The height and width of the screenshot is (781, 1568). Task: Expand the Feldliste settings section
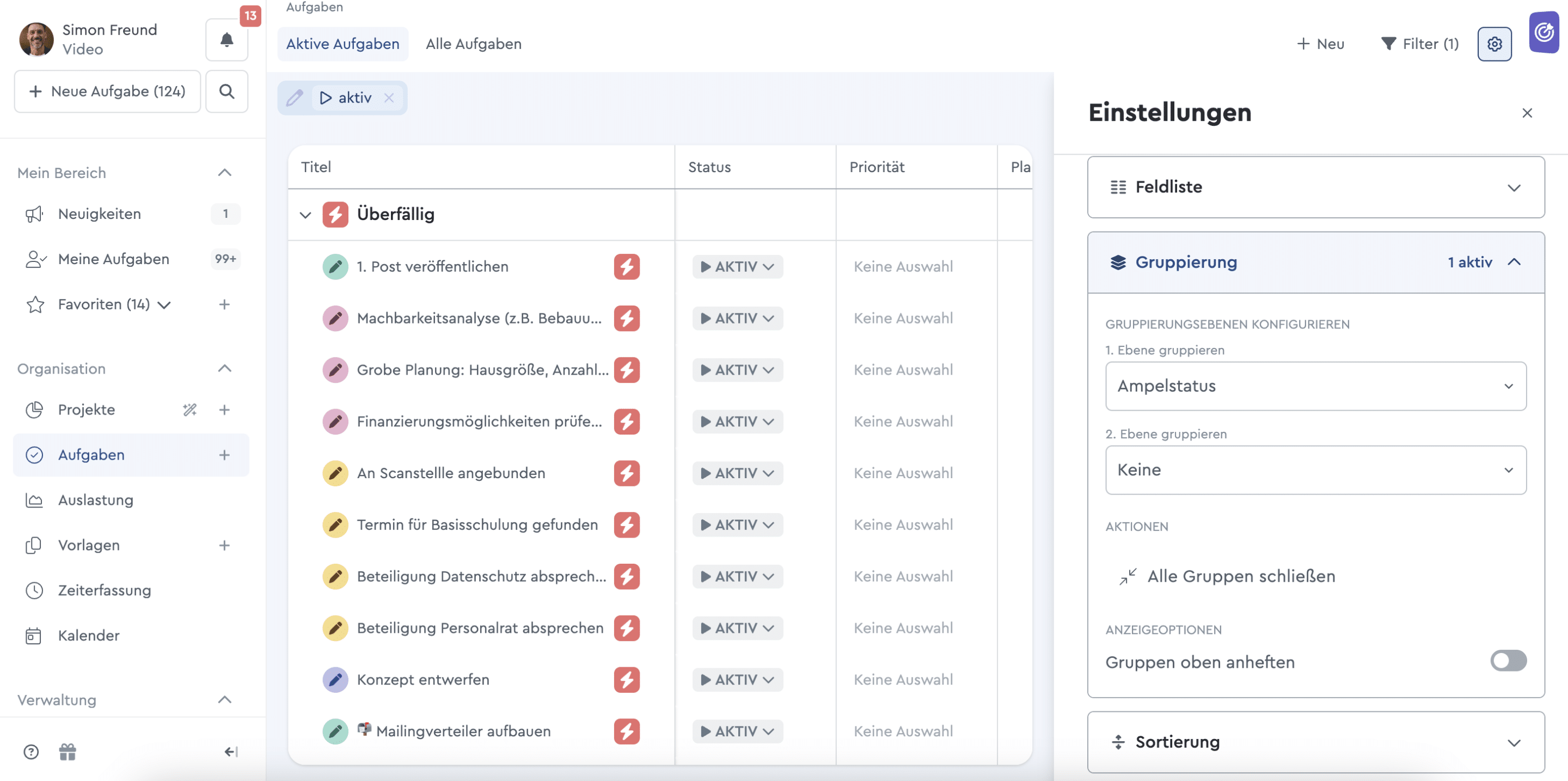point(1315,187)
